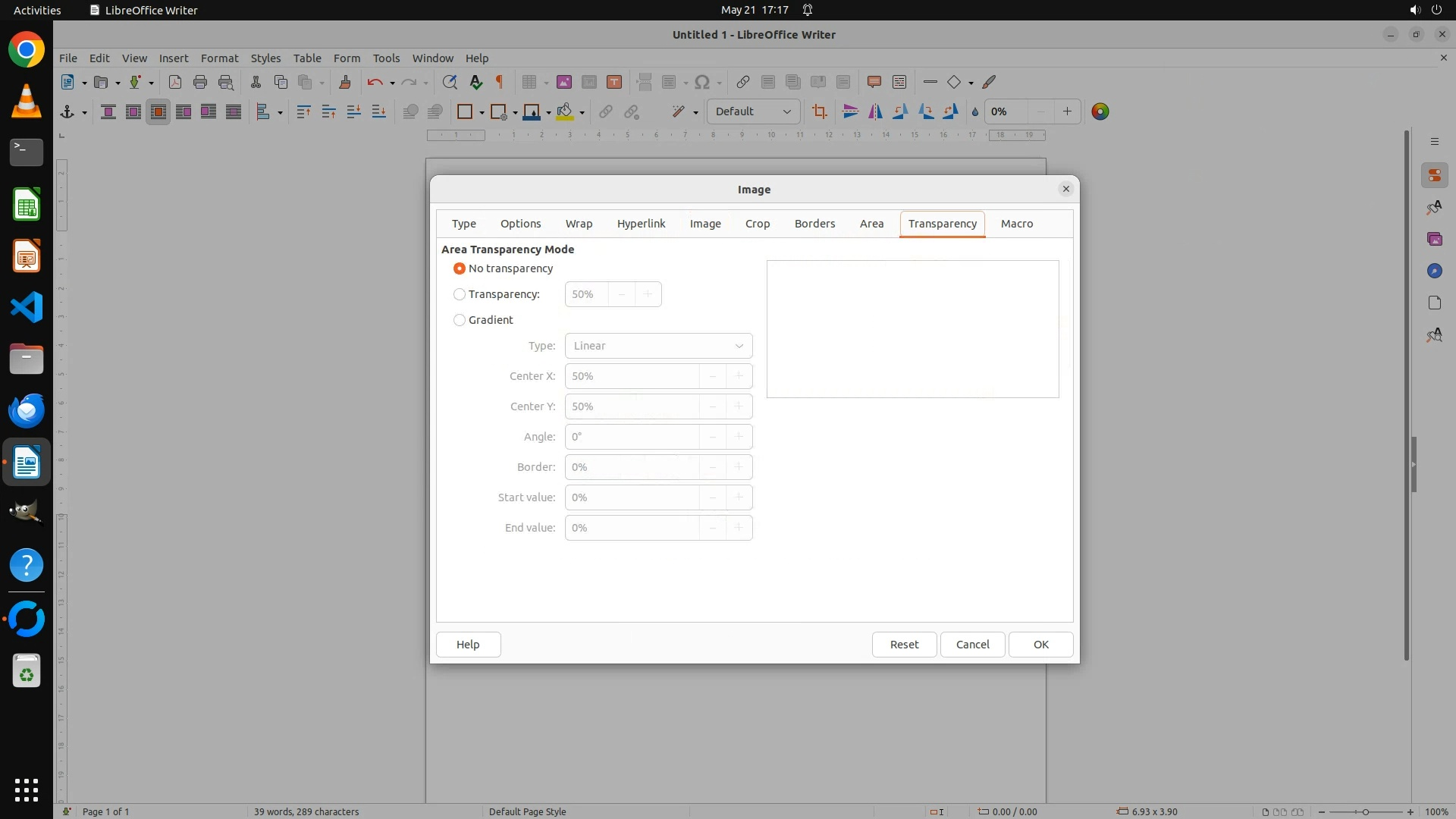Expand the gradient Type Linear combo box
This screenshot has width=1456, height=819.
[x=658, y=346]
